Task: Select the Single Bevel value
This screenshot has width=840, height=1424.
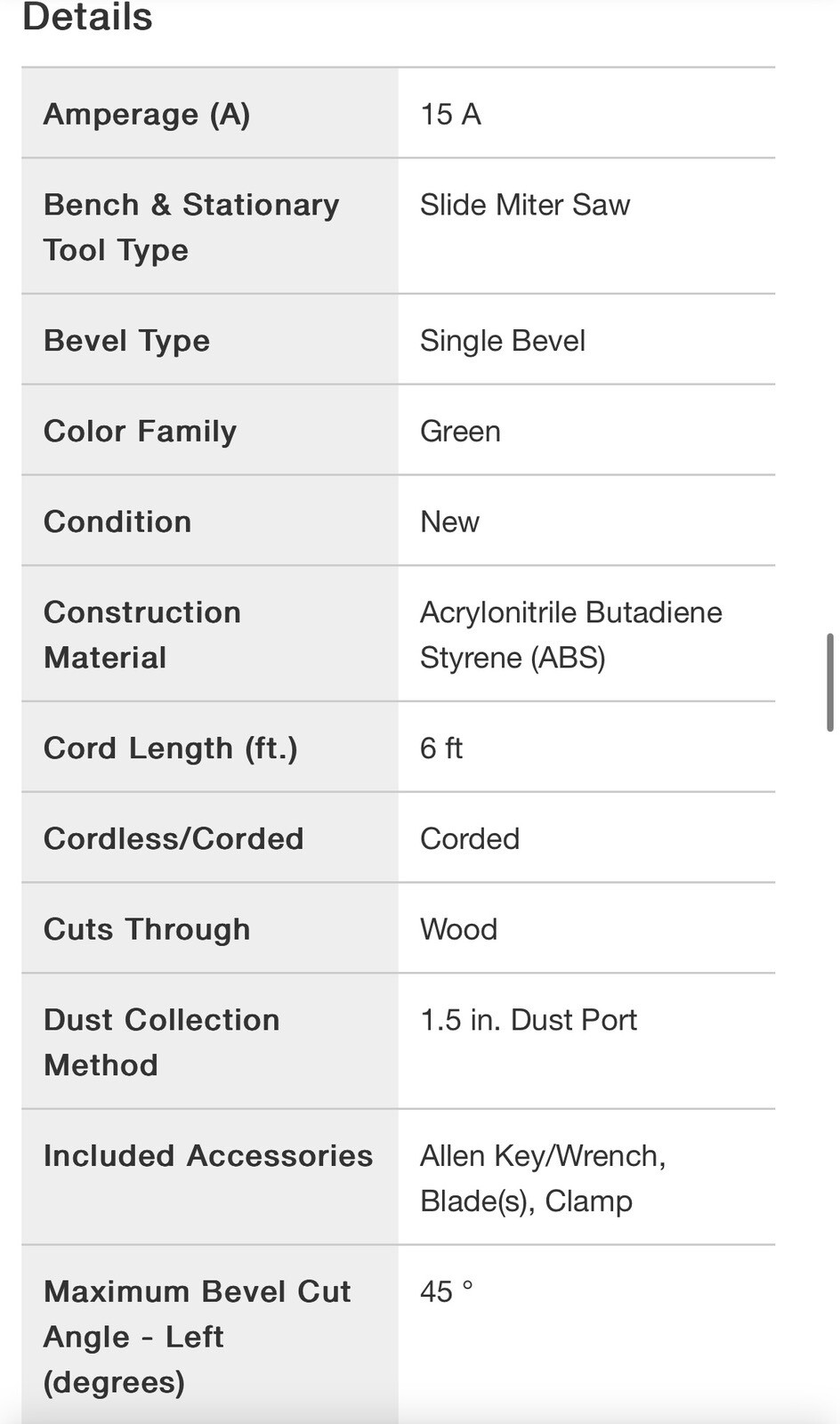Action: point(503,340)
